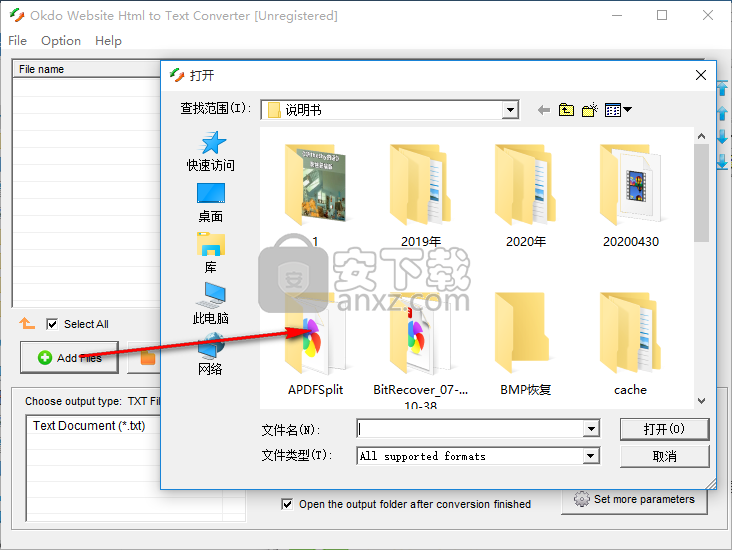Select the BitRecover_07 folder
Image resolution: width=732 pixels, height=550 pixels.
[421, 348]
